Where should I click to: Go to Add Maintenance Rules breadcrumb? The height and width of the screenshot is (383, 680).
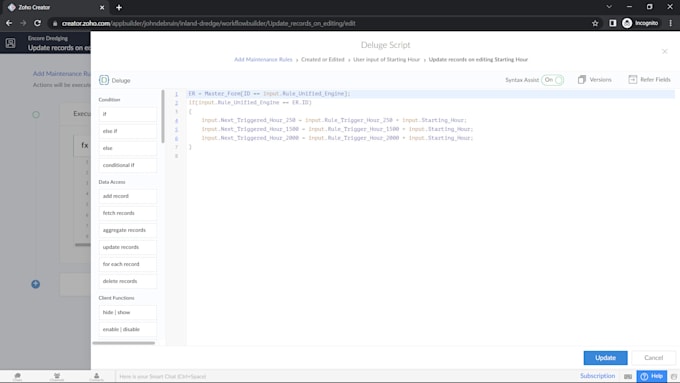pos(263,59)
